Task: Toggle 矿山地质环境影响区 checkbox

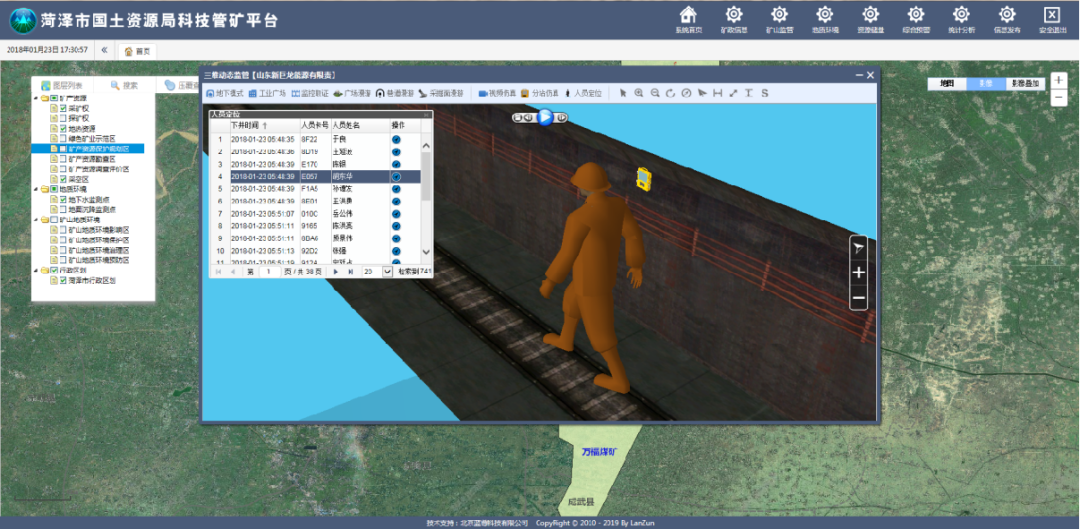Action: click(x=63, y=229)
